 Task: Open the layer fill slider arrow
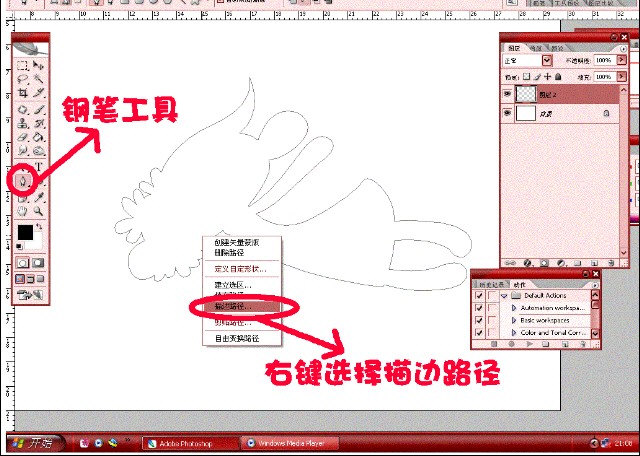tap(622, 77)
